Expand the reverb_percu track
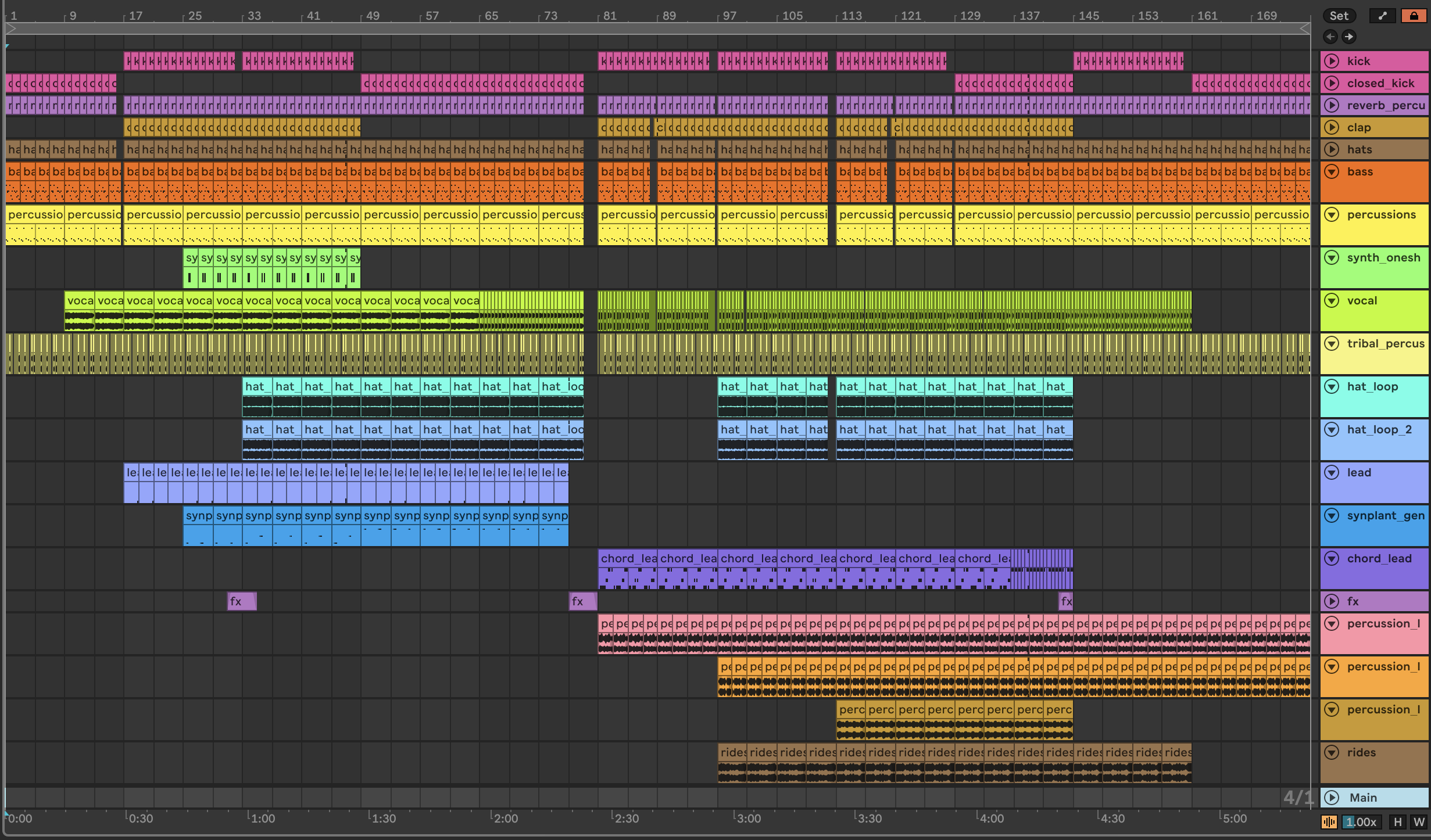 coord(1332,105)
